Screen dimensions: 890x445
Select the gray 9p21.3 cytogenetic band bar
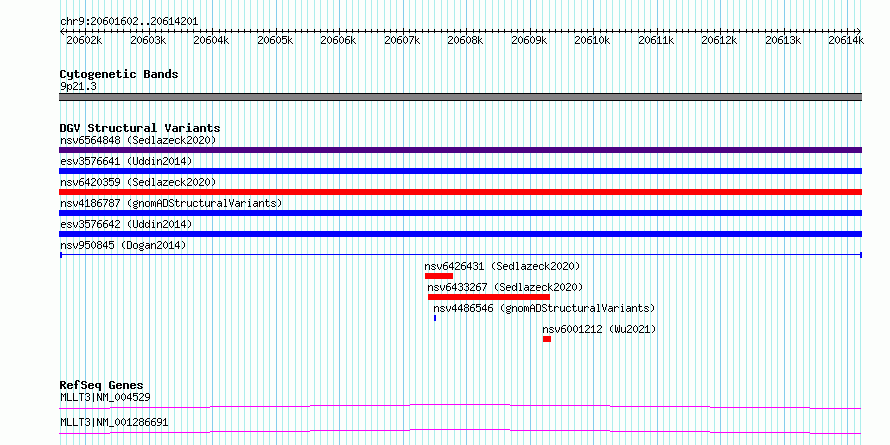point(460,97)
